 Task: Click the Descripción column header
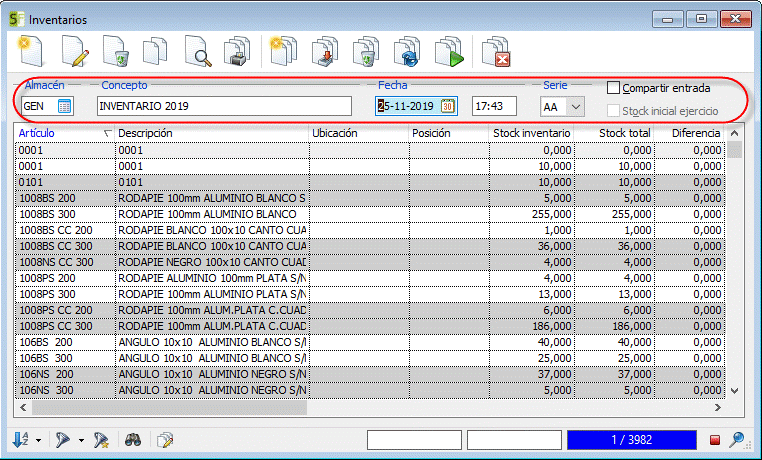pyautogui.click(x=212, y=133)
